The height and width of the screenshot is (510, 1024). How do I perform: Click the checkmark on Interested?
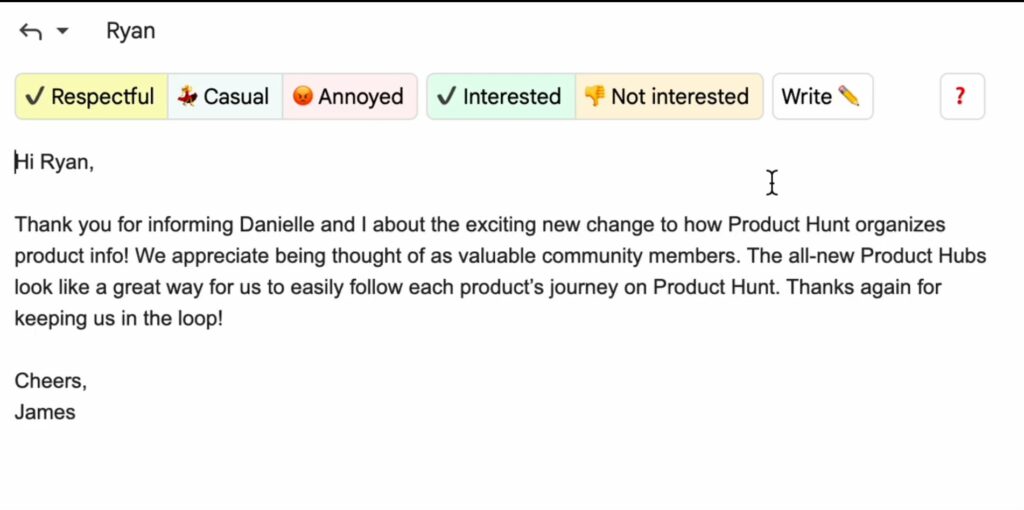click(446, 97)
